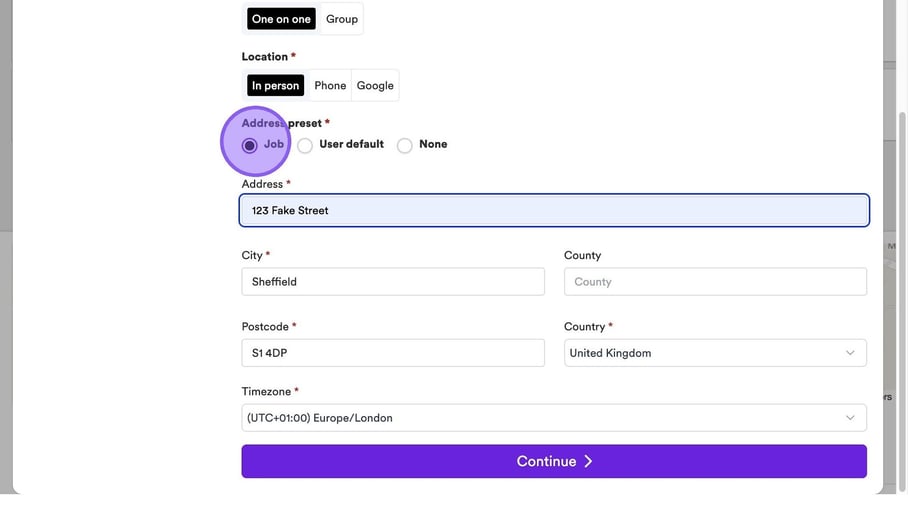Edit the Postcode field S1 4DP
Viewport: 908px width, 507px height.
(393, 353)
